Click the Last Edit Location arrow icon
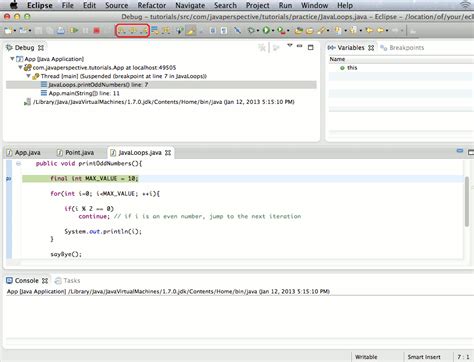 369,30
